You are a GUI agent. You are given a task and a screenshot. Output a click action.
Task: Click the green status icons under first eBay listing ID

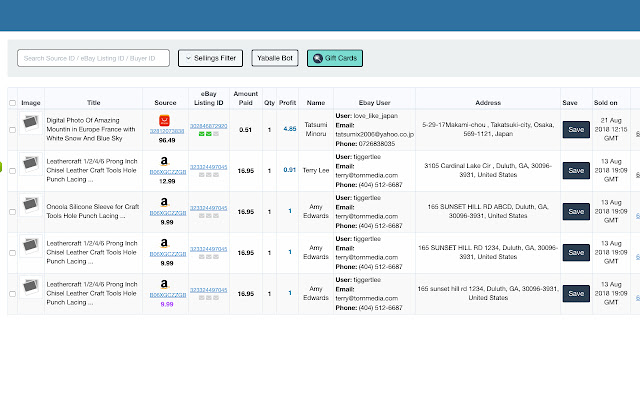(x=209, y=133)
